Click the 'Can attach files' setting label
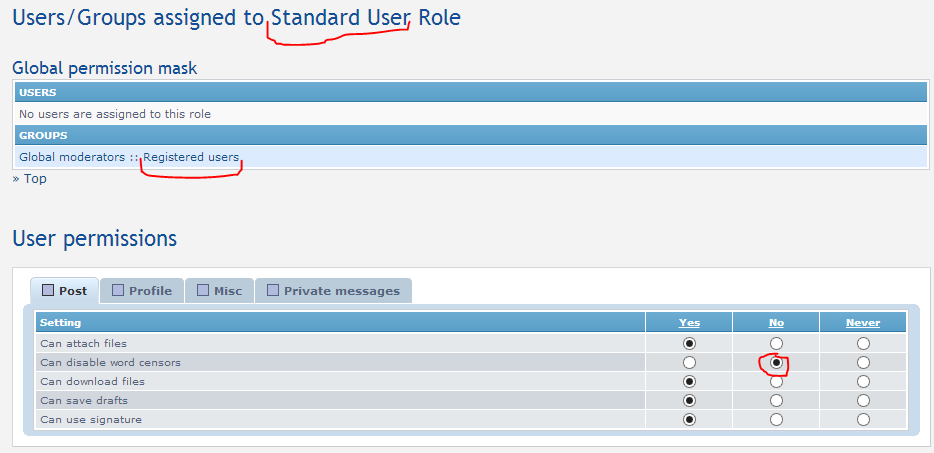Image resolution: width=934 pixels, height=453 pixels. tap(83, 343)
